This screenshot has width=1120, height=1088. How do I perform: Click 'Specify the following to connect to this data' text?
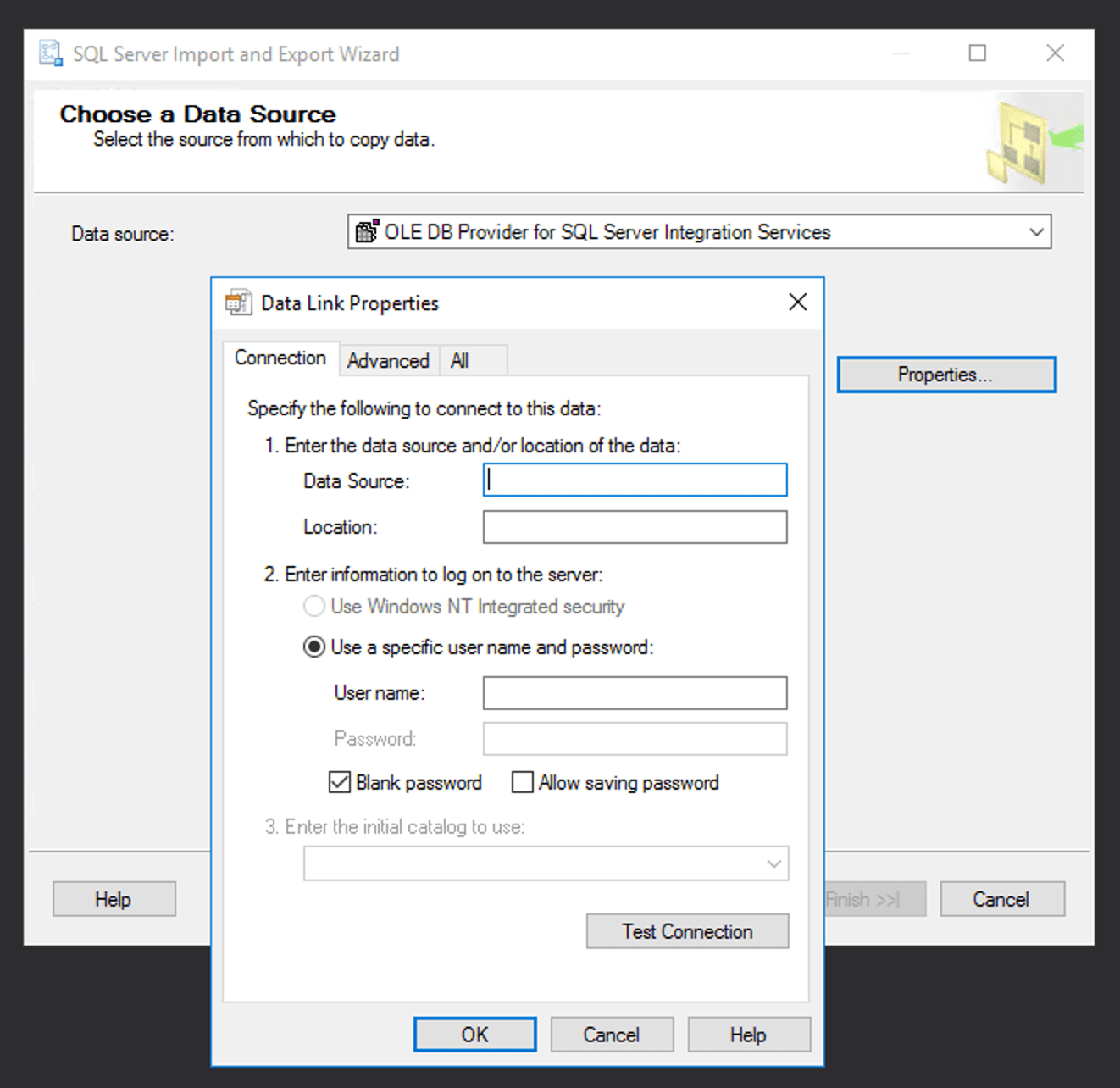tap(424, 408)
